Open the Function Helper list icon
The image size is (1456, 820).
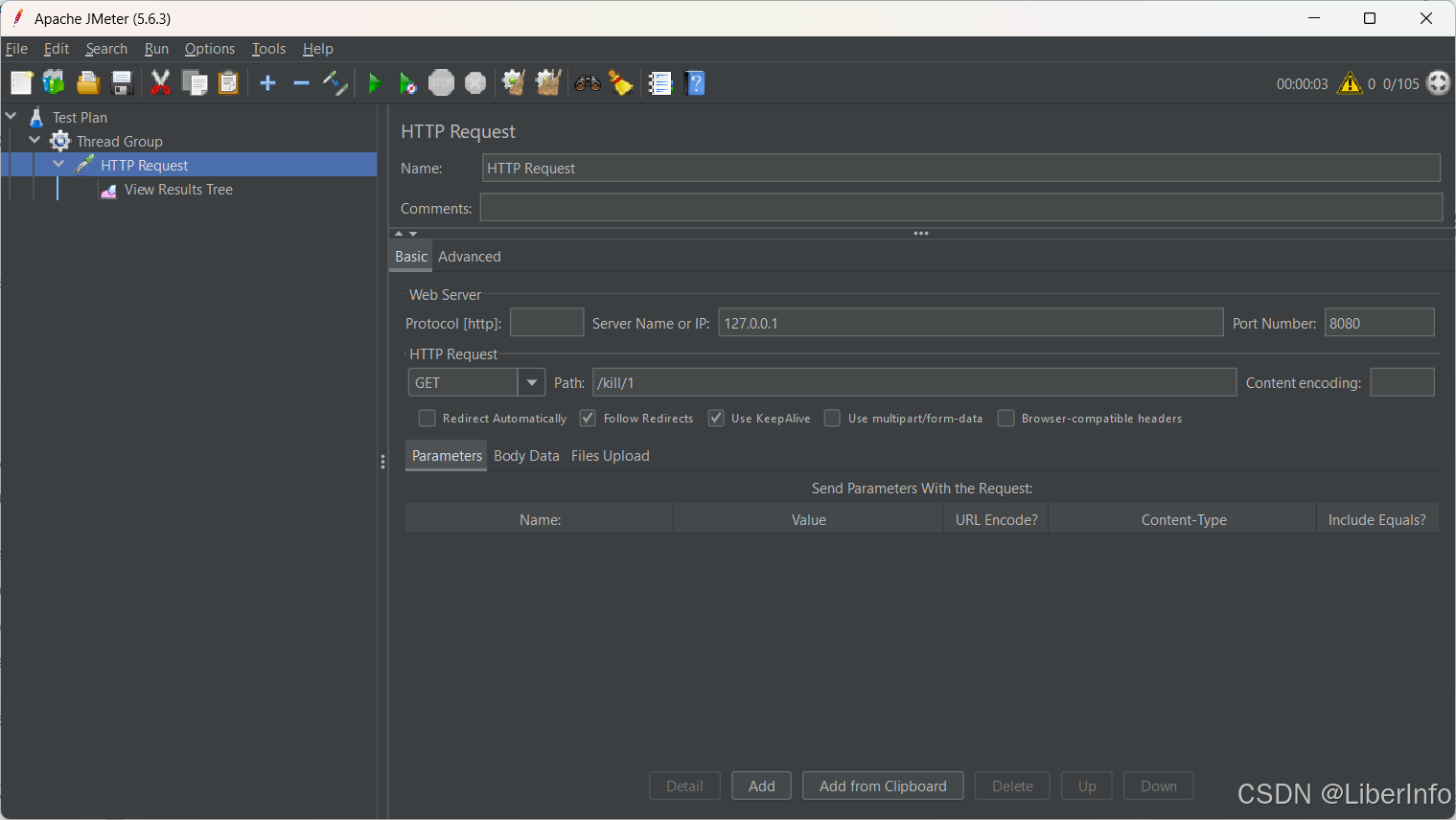pyautogui.click(x=660, y=84)
